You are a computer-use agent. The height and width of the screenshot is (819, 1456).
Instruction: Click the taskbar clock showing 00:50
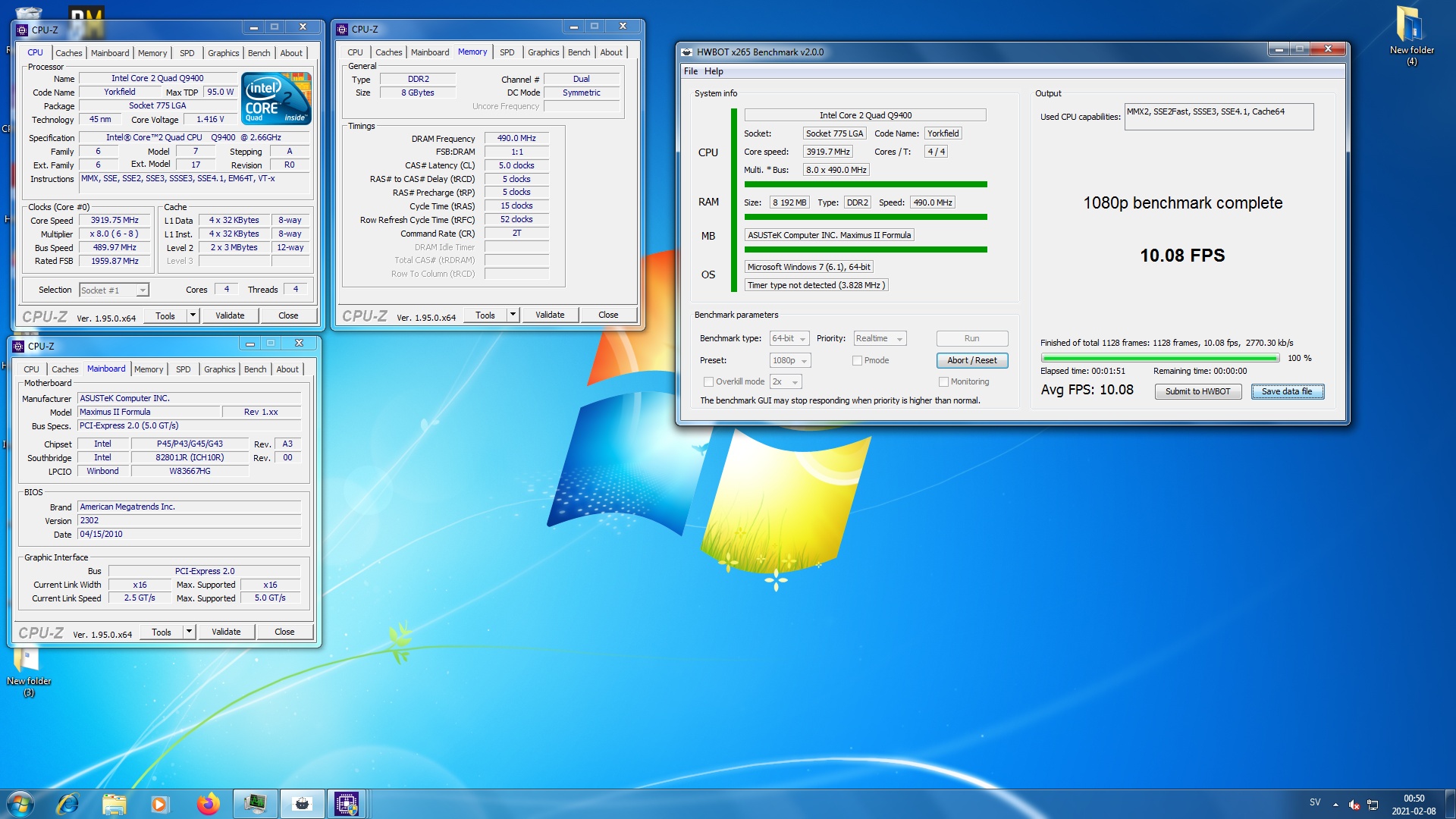1414,805
